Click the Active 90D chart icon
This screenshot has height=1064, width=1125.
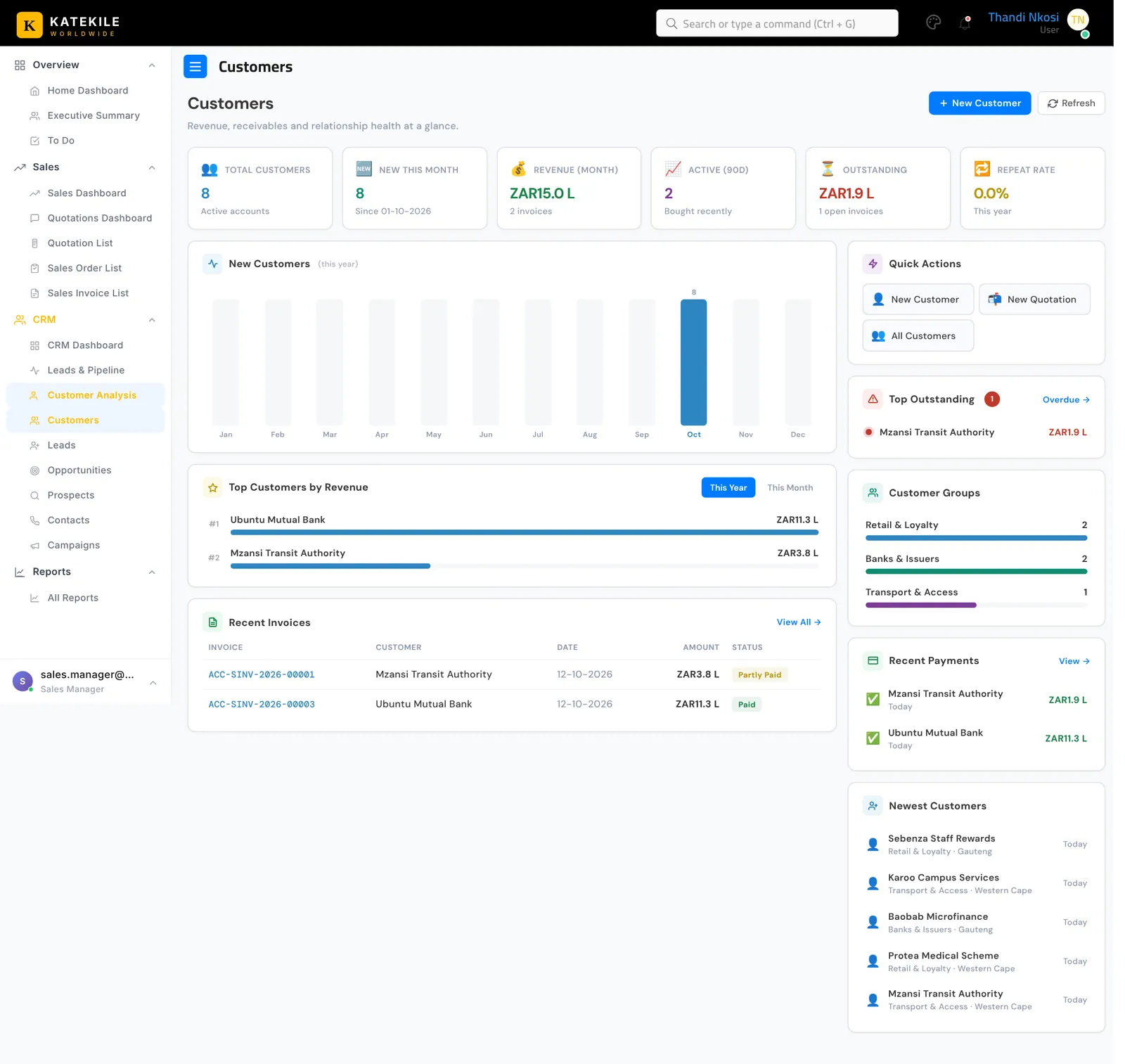click(x=673, y=169)
